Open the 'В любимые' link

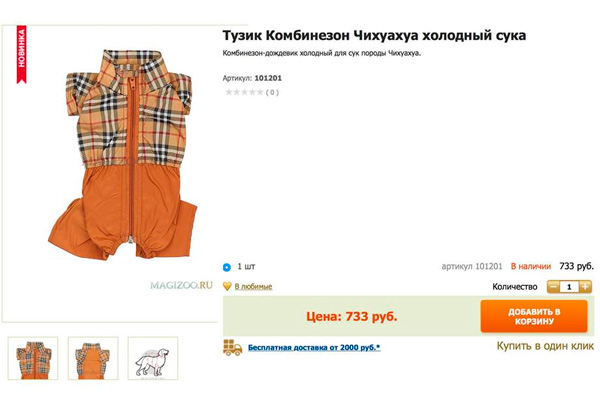pyautogui.click(x=253, y=286)
